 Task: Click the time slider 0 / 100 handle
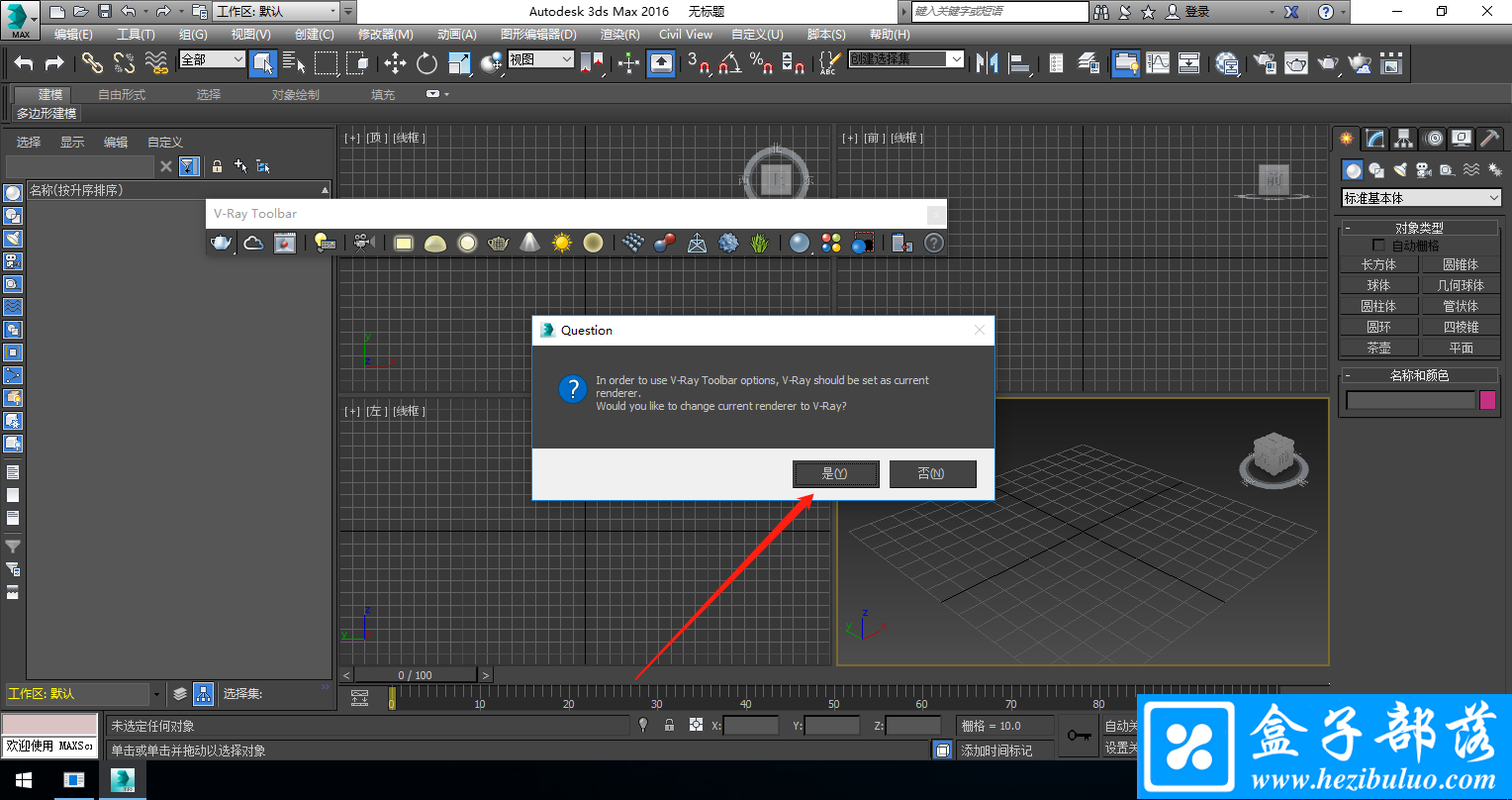tap(416, 675)
